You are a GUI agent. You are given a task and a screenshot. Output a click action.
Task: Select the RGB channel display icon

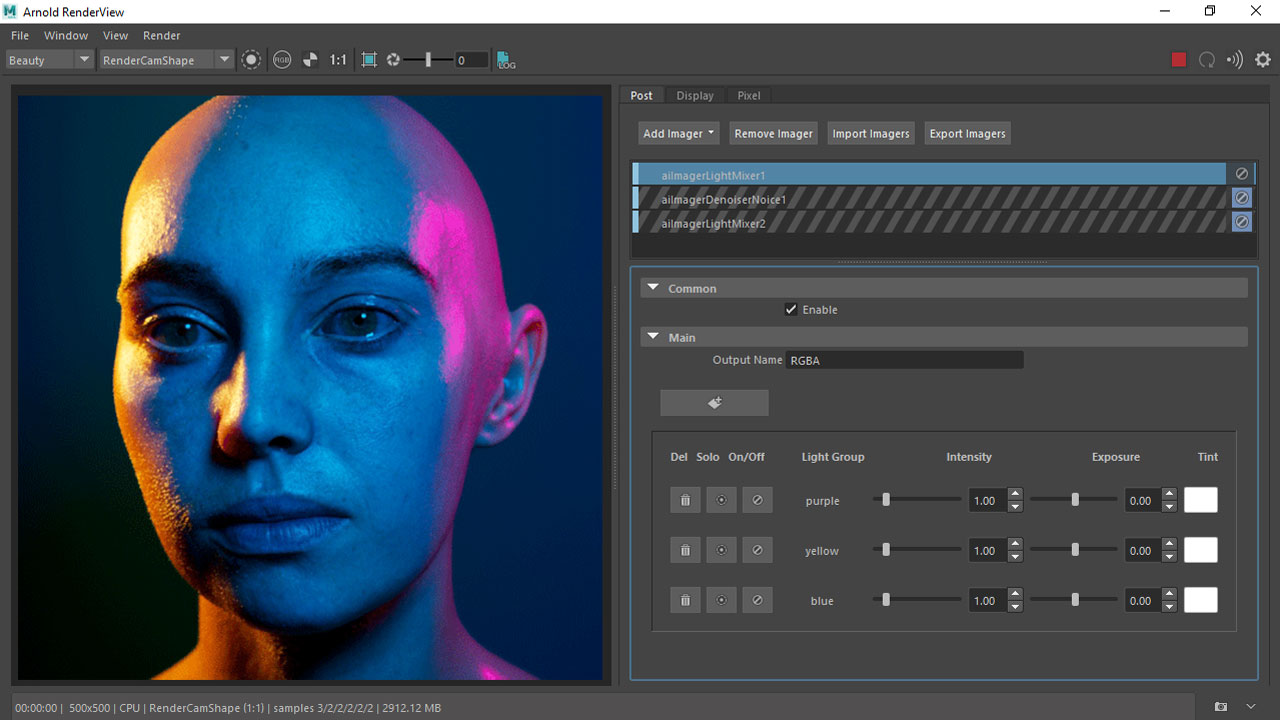pos(281,60)
